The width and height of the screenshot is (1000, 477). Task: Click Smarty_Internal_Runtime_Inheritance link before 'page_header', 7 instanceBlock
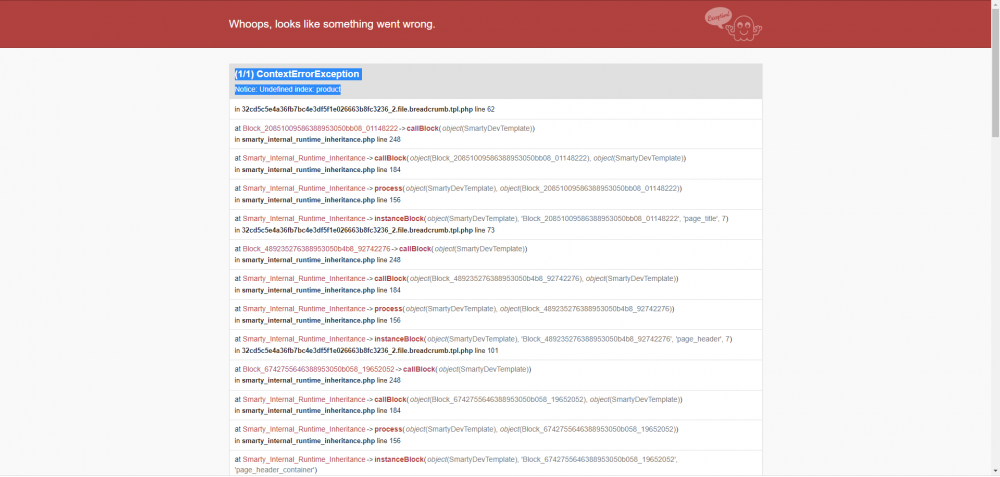(x=304, y=339)
